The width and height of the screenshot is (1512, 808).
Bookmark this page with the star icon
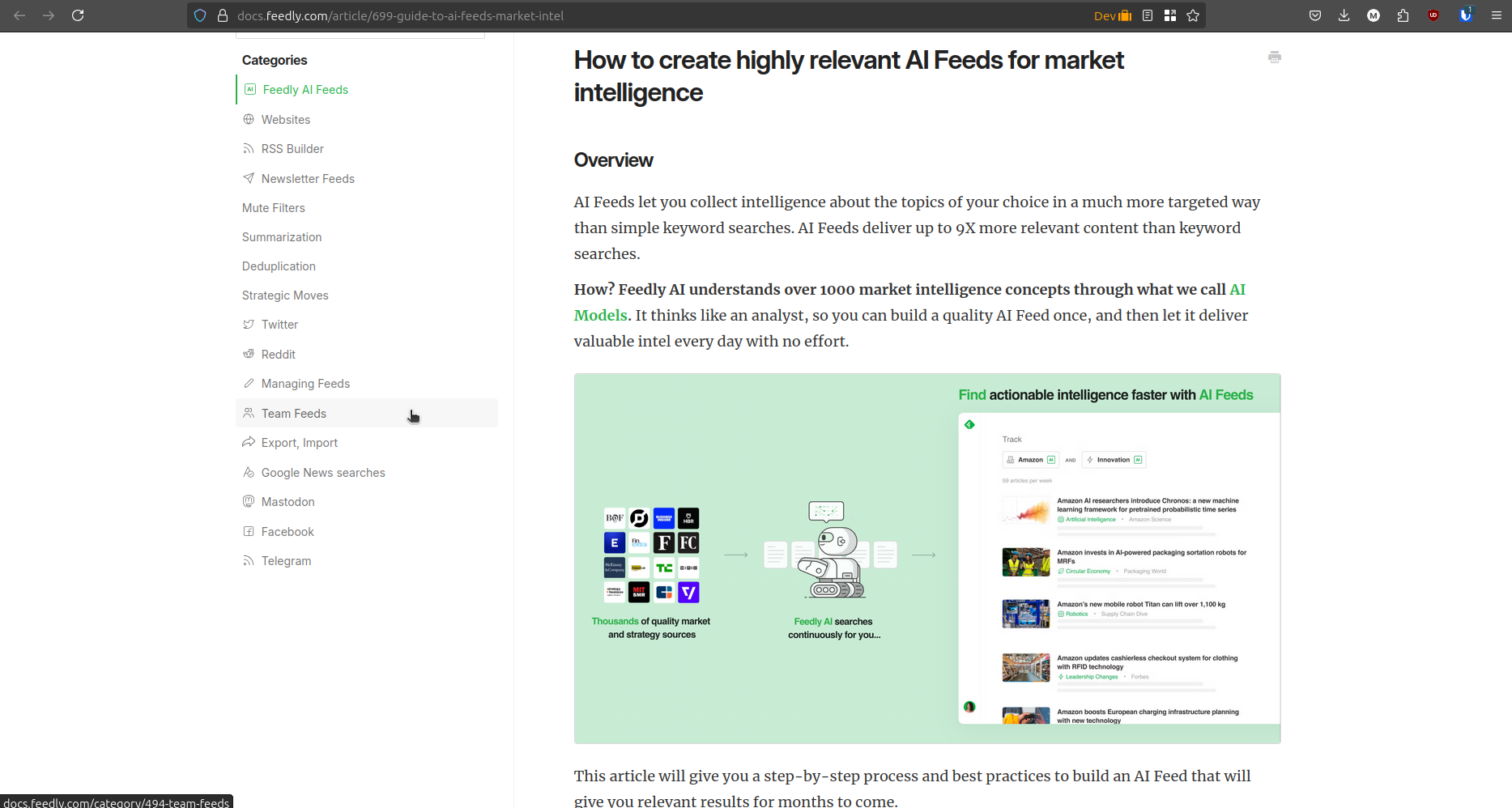(x=1193, y=15)
